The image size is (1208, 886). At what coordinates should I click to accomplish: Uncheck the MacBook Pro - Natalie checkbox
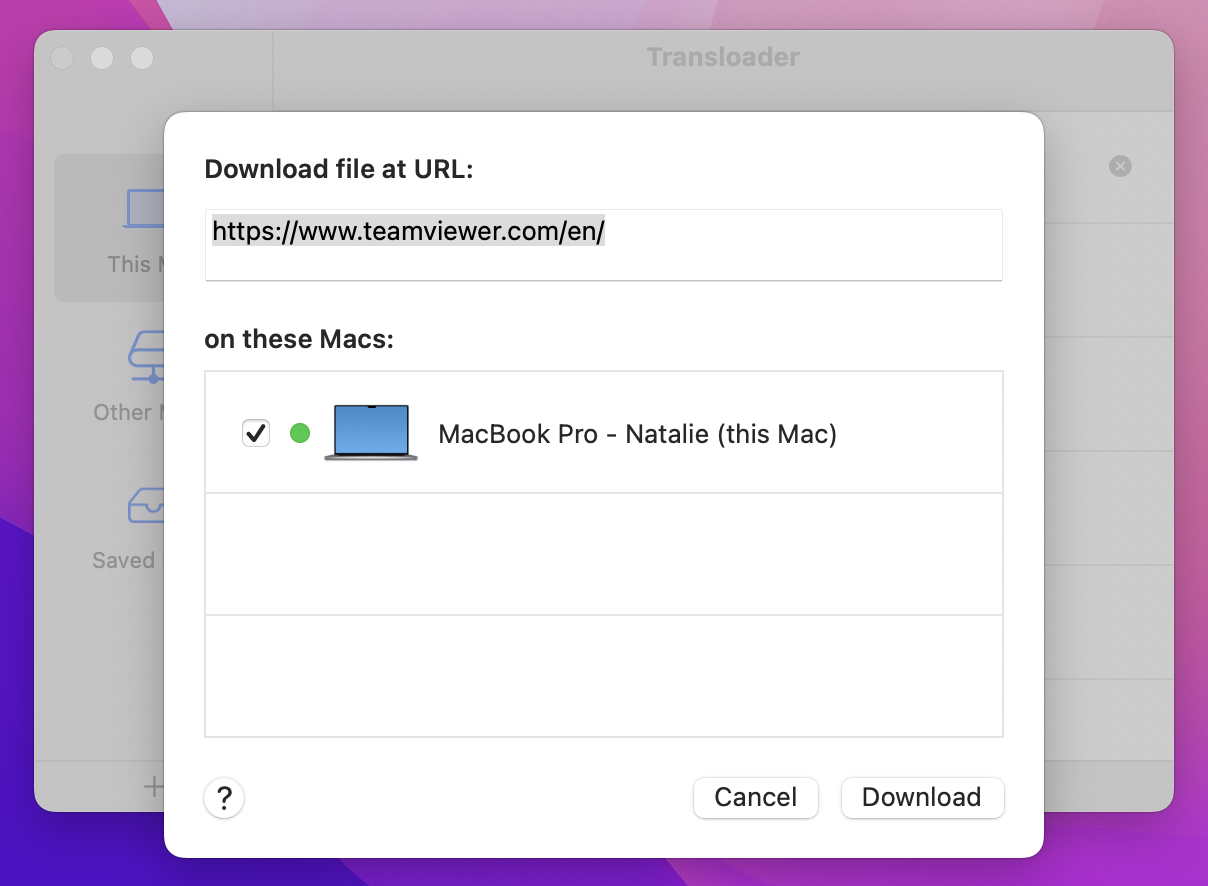(x=256, y=433)
